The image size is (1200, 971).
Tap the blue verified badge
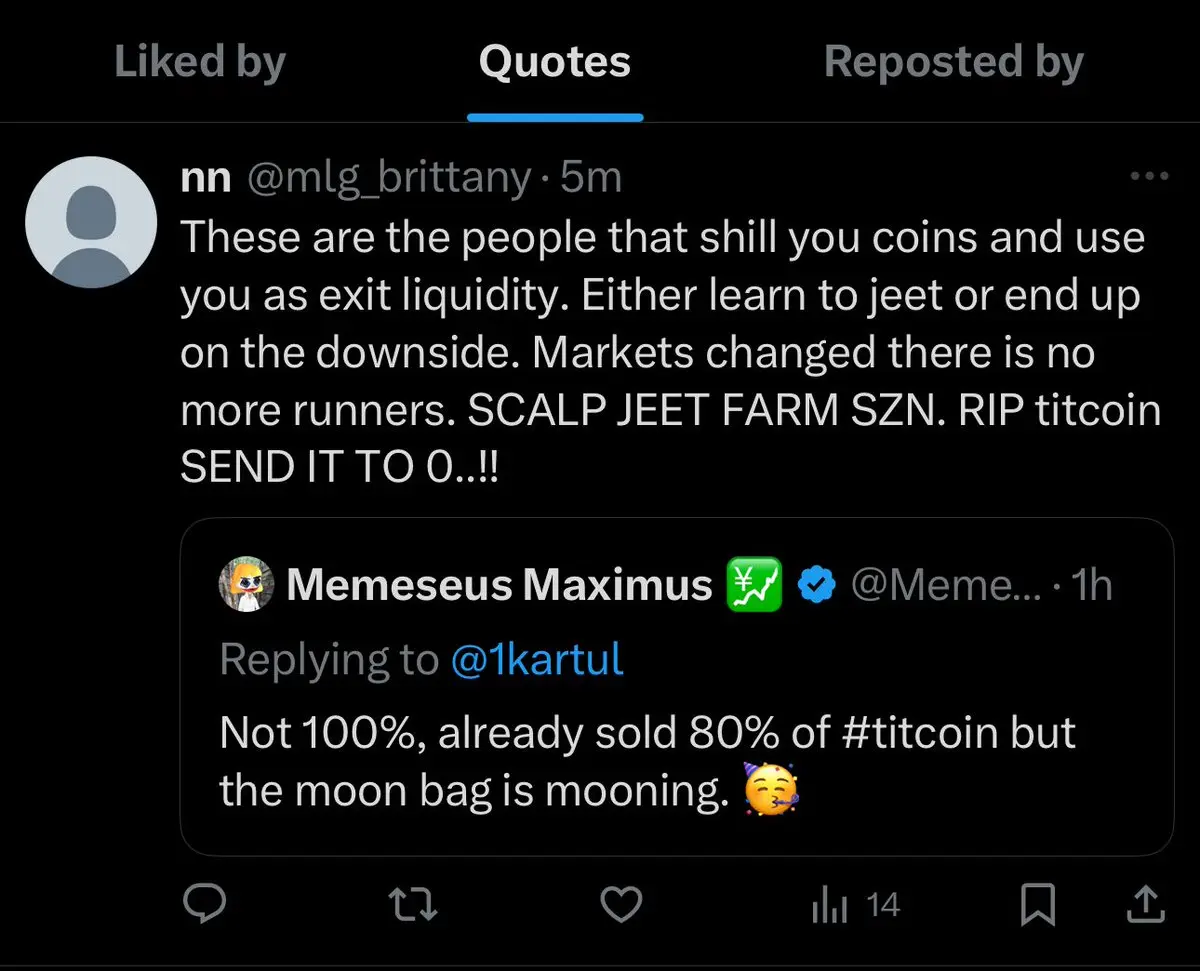click(816, 585)
